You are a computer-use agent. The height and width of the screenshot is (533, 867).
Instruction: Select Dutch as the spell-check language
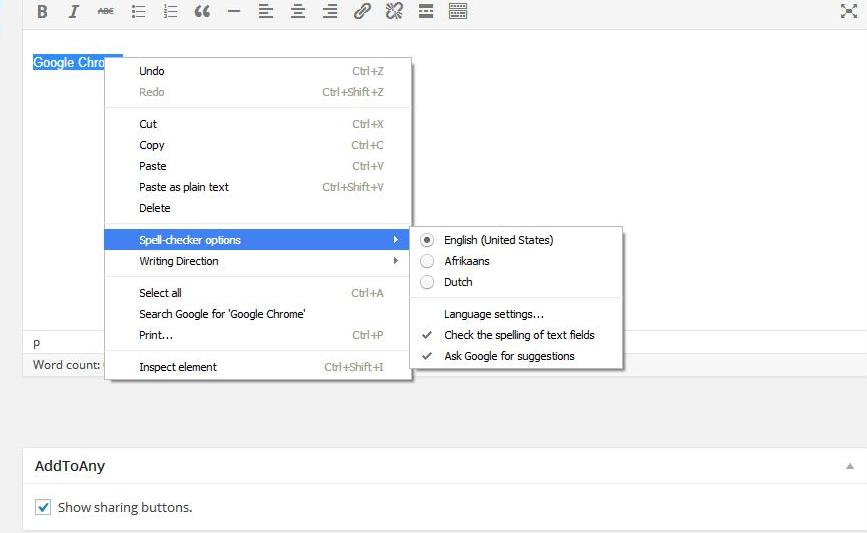click(x=457, y=282)
